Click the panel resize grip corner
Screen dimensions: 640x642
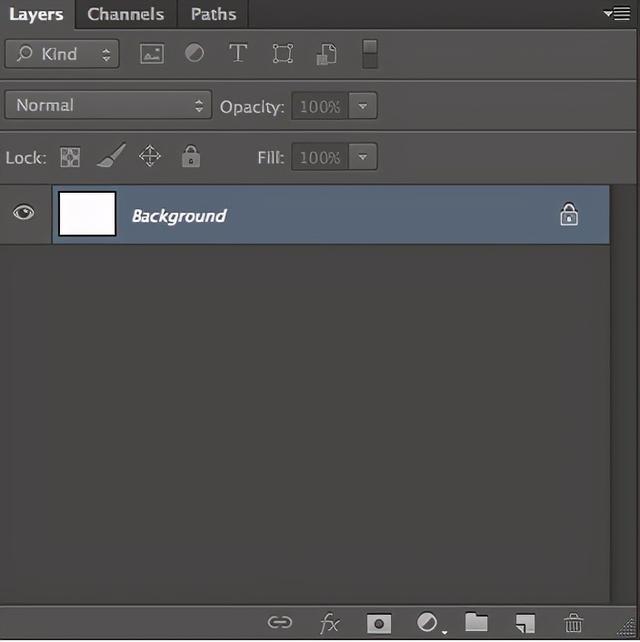tap(627, 627)
